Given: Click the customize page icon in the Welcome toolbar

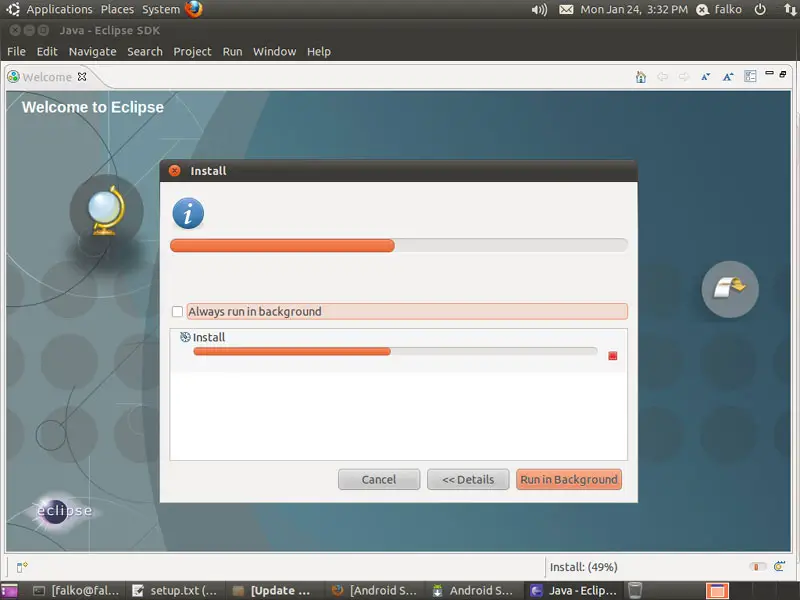Looking at the screenshot, I should [x=750, y=77].
